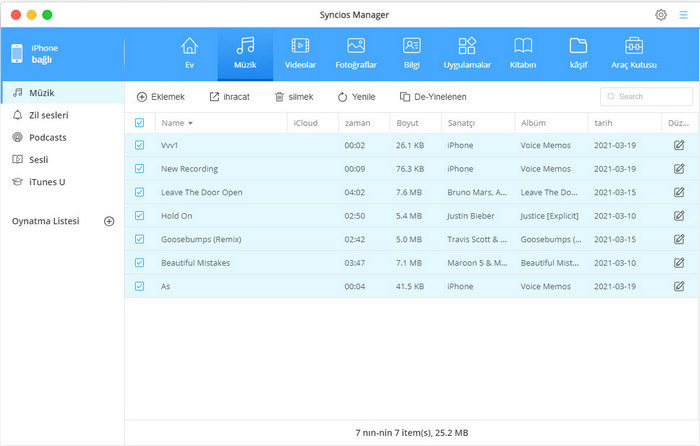This screenshot has height=446, width=700.
Task: Uncheck the Goosebumps (Remix) checkbox
Action: point(139,239)
